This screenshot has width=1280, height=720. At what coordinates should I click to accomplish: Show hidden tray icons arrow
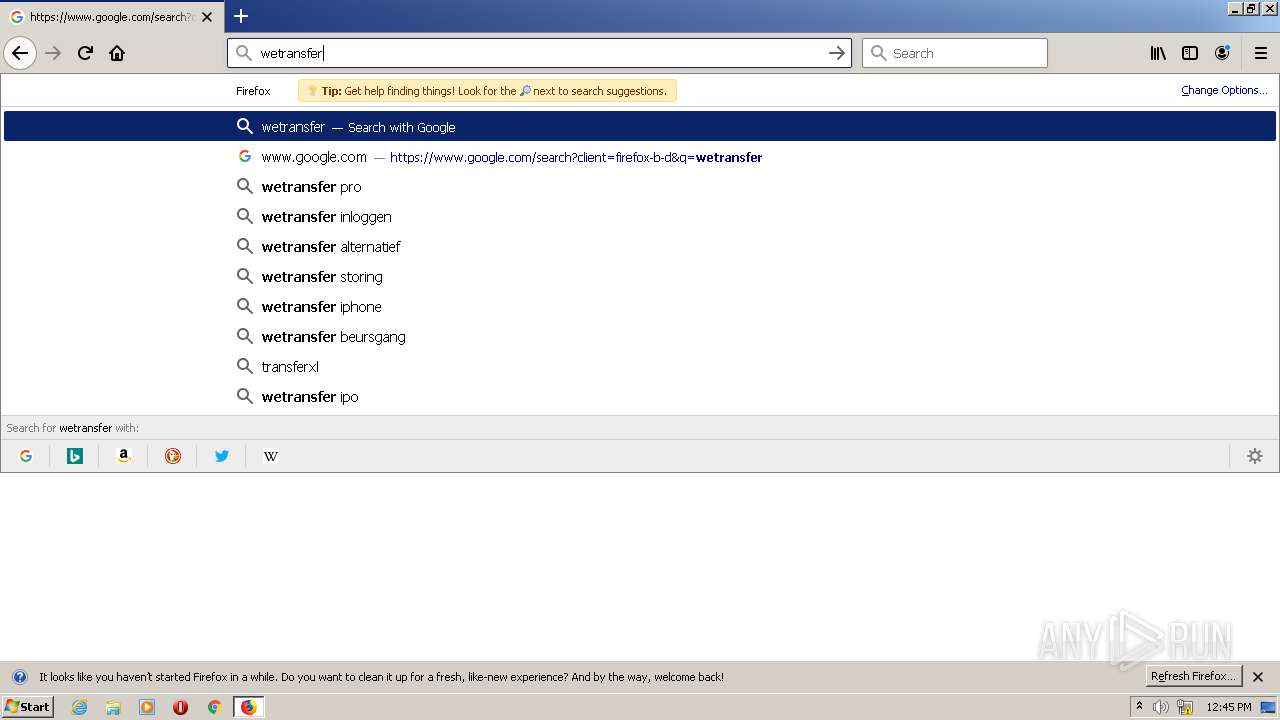coord(1139,707)
